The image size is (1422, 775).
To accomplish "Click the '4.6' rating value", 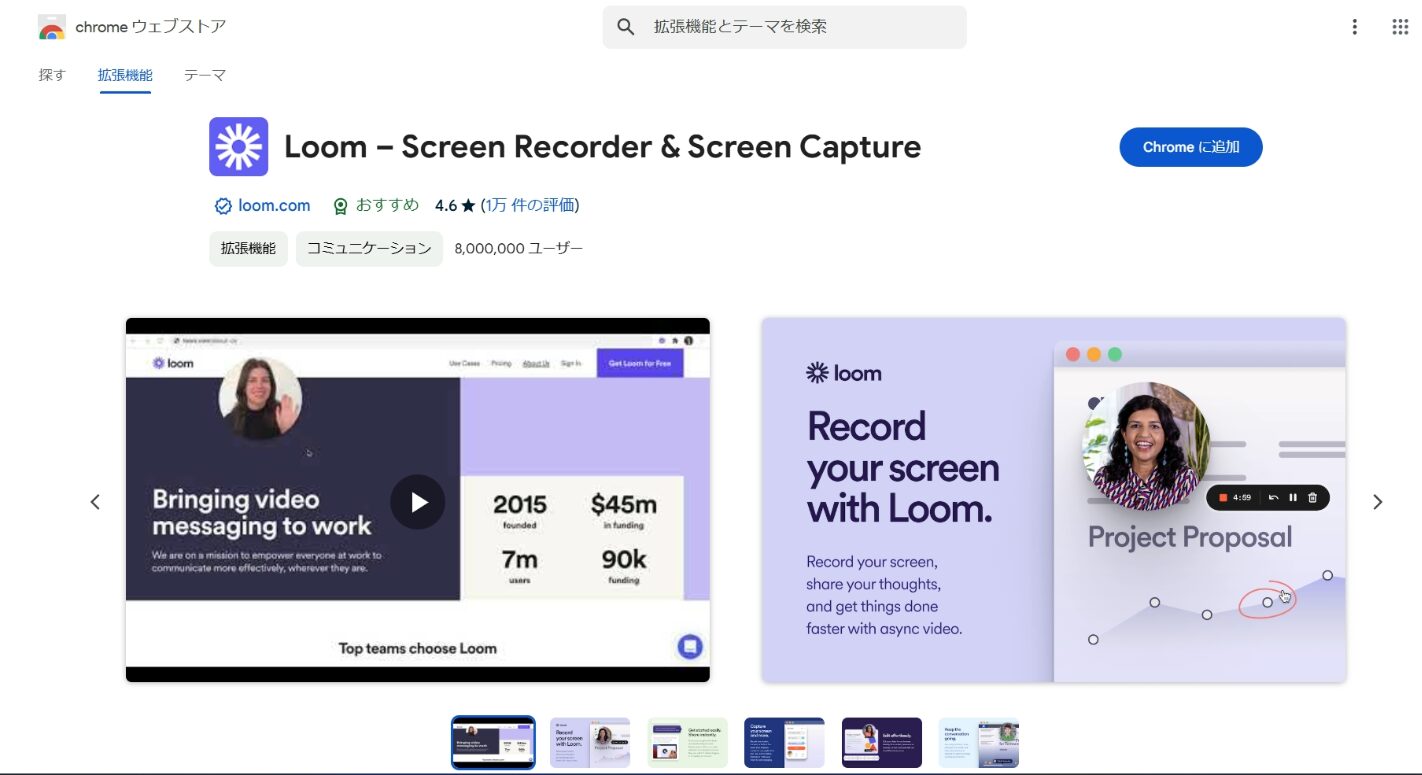I will [x=446, y=205].
